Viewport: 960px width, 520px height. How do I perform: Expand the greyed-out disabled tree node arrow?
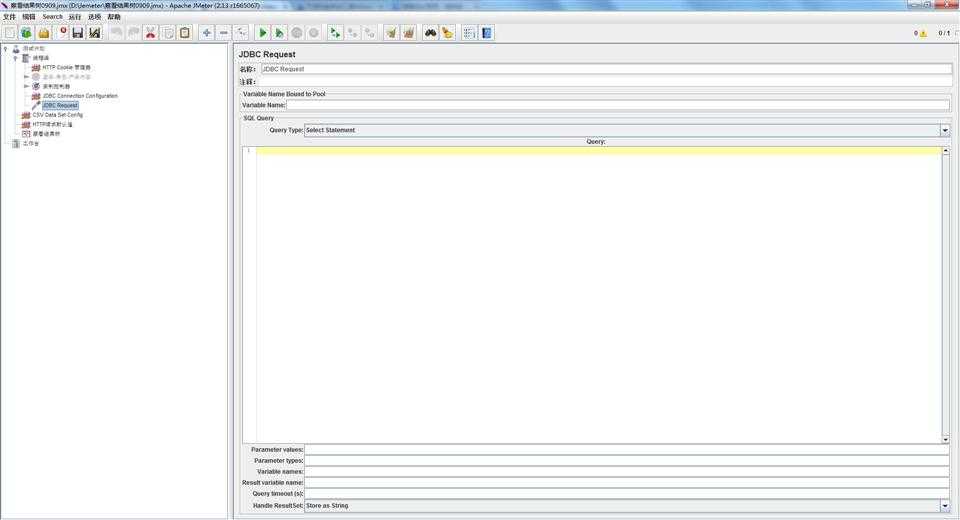click(x=26, y=77)
